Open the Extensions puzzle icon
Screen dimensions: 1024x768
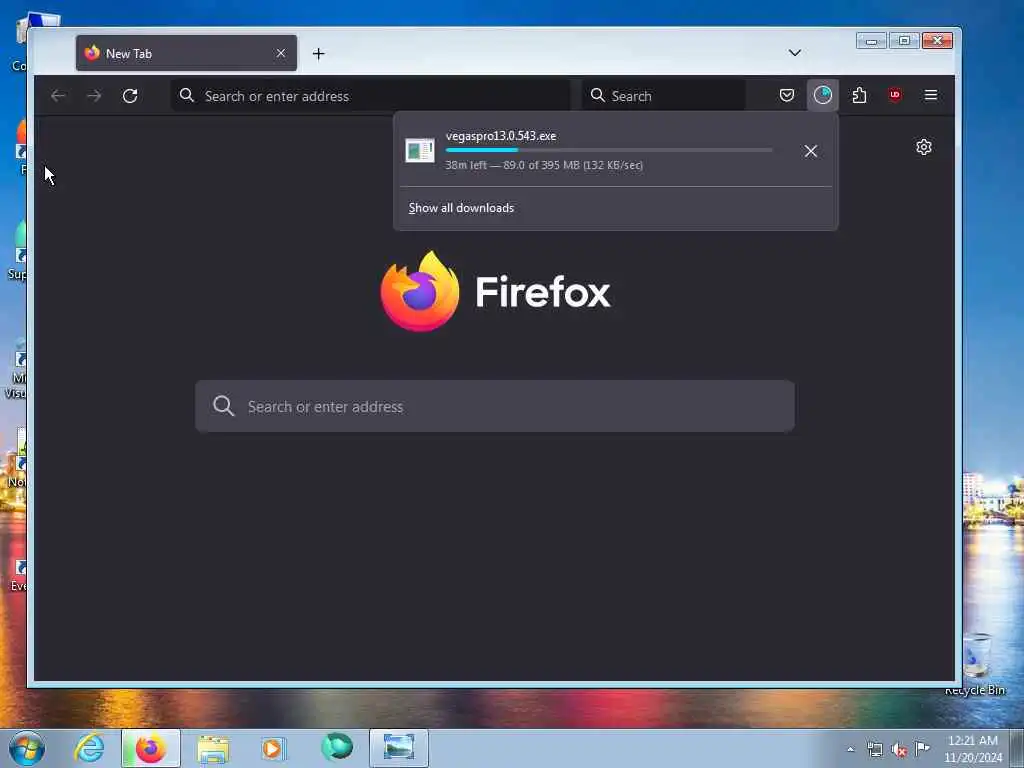(x=859, y=95)
